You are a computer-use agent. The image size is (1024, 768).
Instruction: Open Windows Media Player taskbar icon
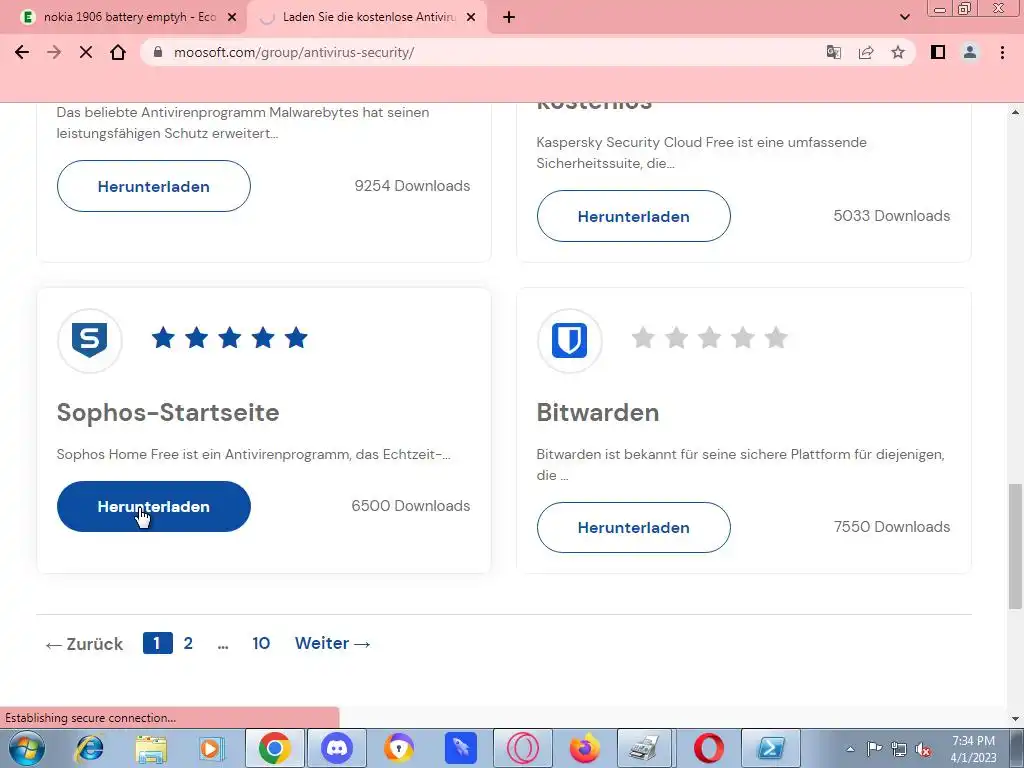tap(212, 748)
